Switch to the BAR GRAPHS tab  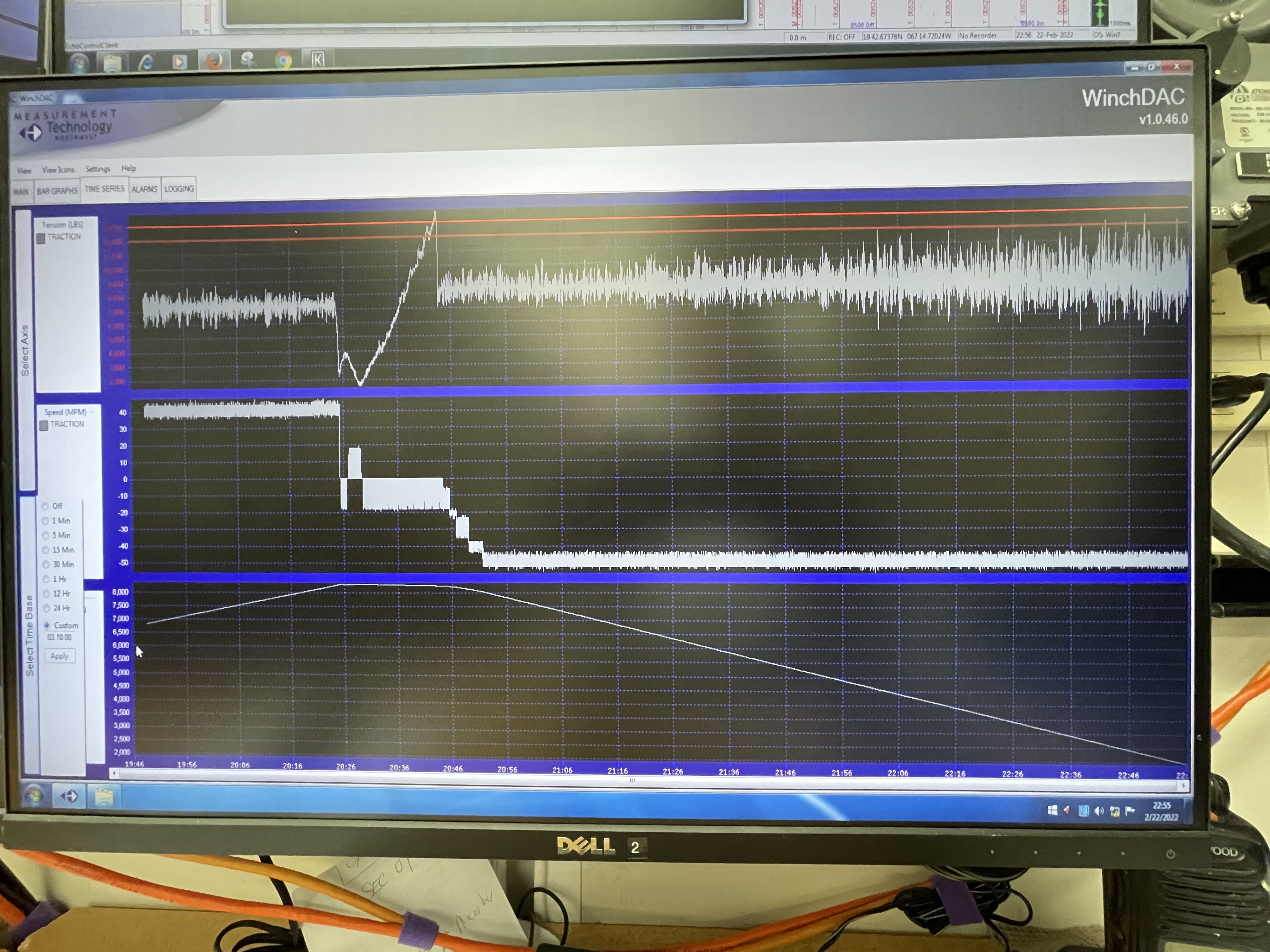coord(57,190)
